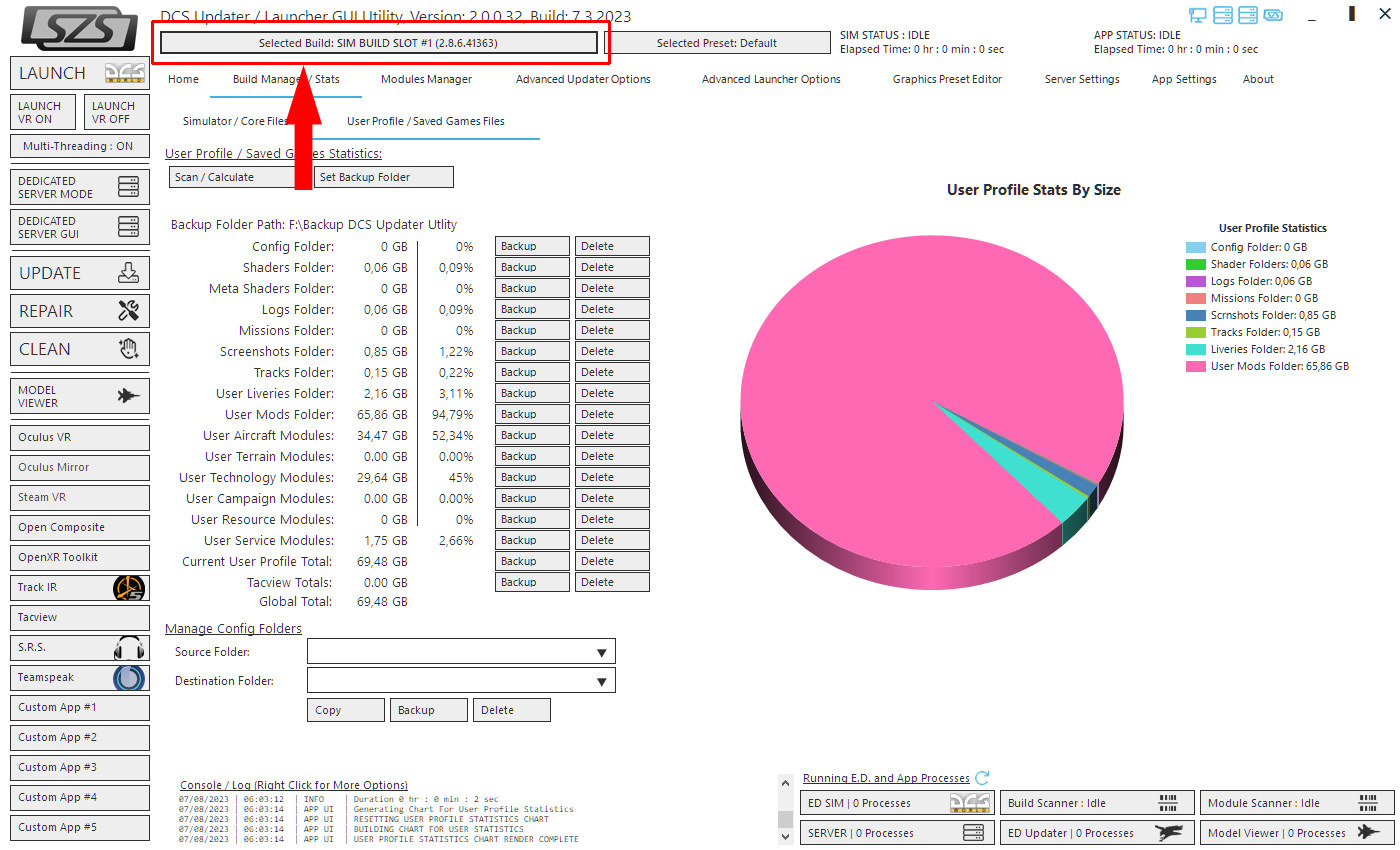This screenshot has width=1400, height=850.
Task: Backup the Config Folder
Action: tap(532, 246)
